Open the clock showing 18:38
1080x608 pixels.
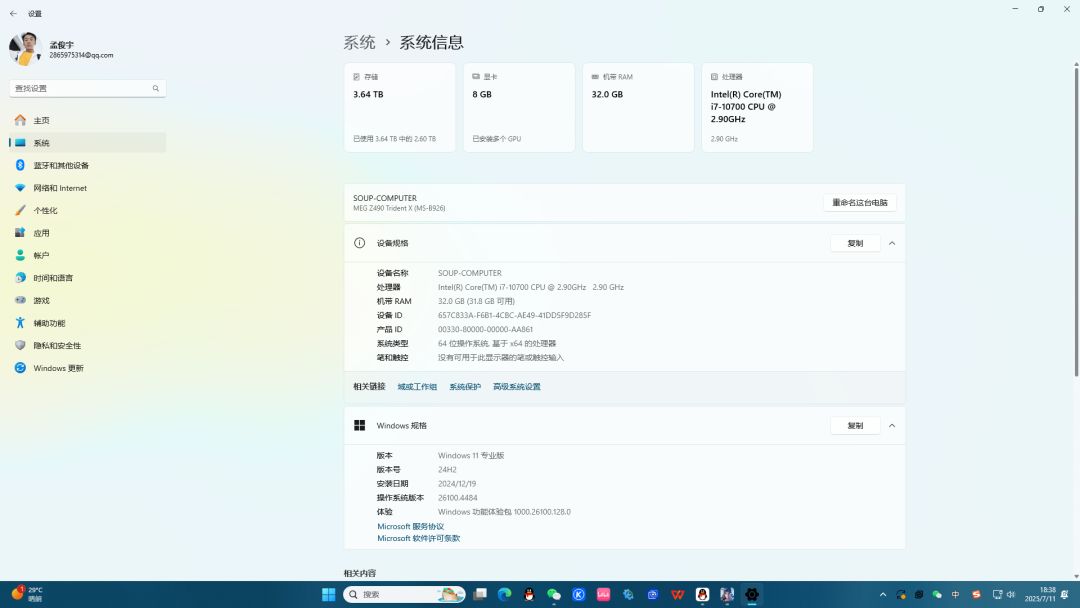tap(1040, 594)
